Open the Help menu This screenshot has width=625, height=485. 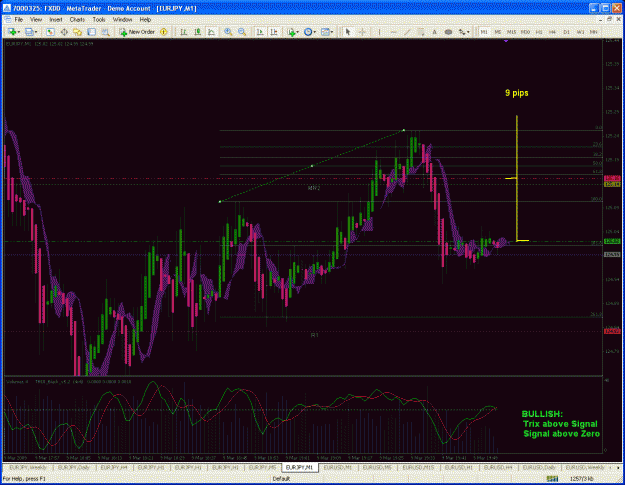click(145, 20)
